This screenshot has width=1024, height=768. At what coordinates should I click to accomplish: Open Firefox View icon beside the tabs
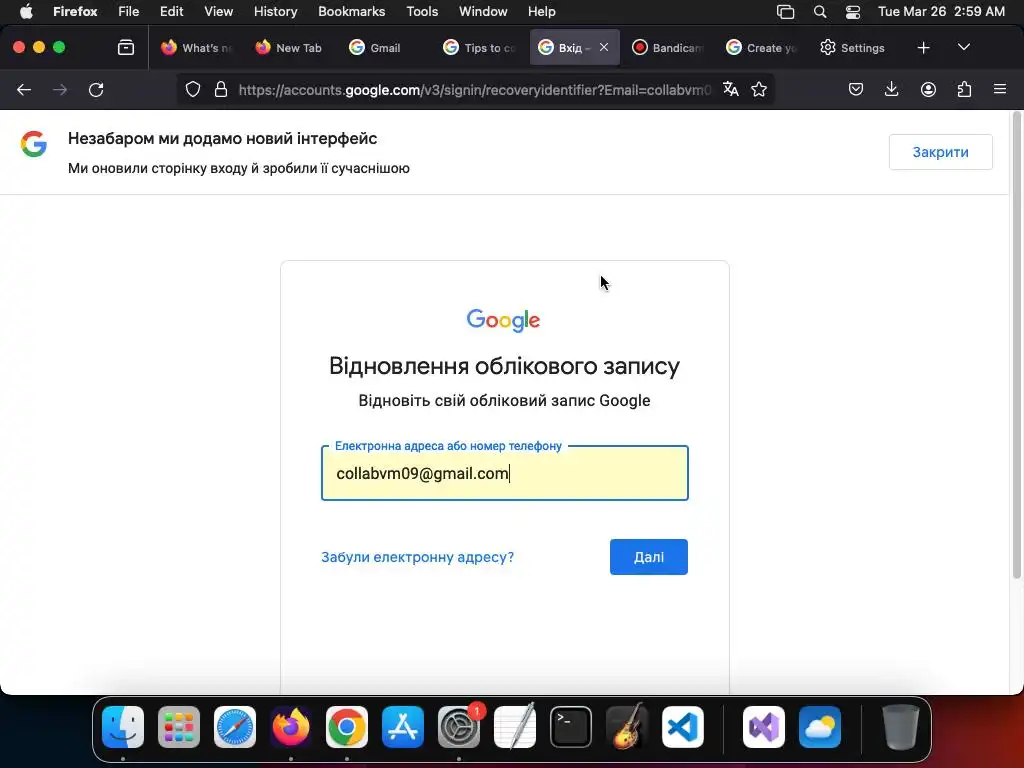pos(126,48)
